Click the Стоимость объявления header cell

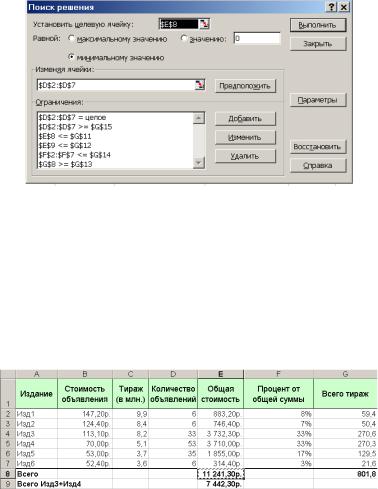(x=85, y=394)
